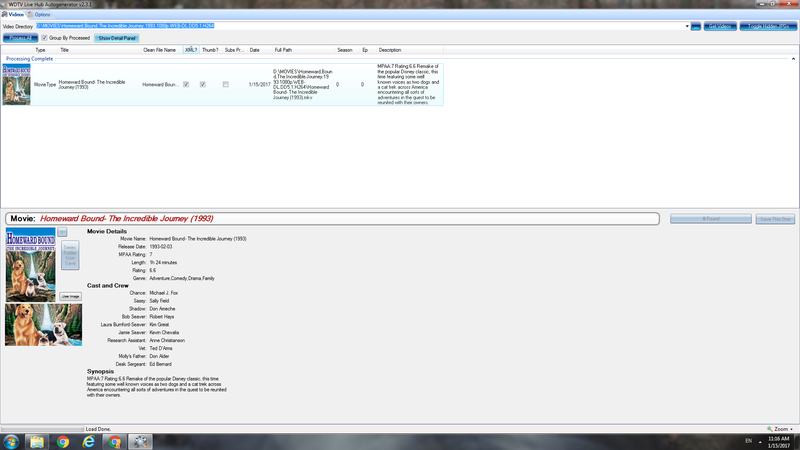Click the Video Directory path field

pyautogui.click(x=359, y=26)
